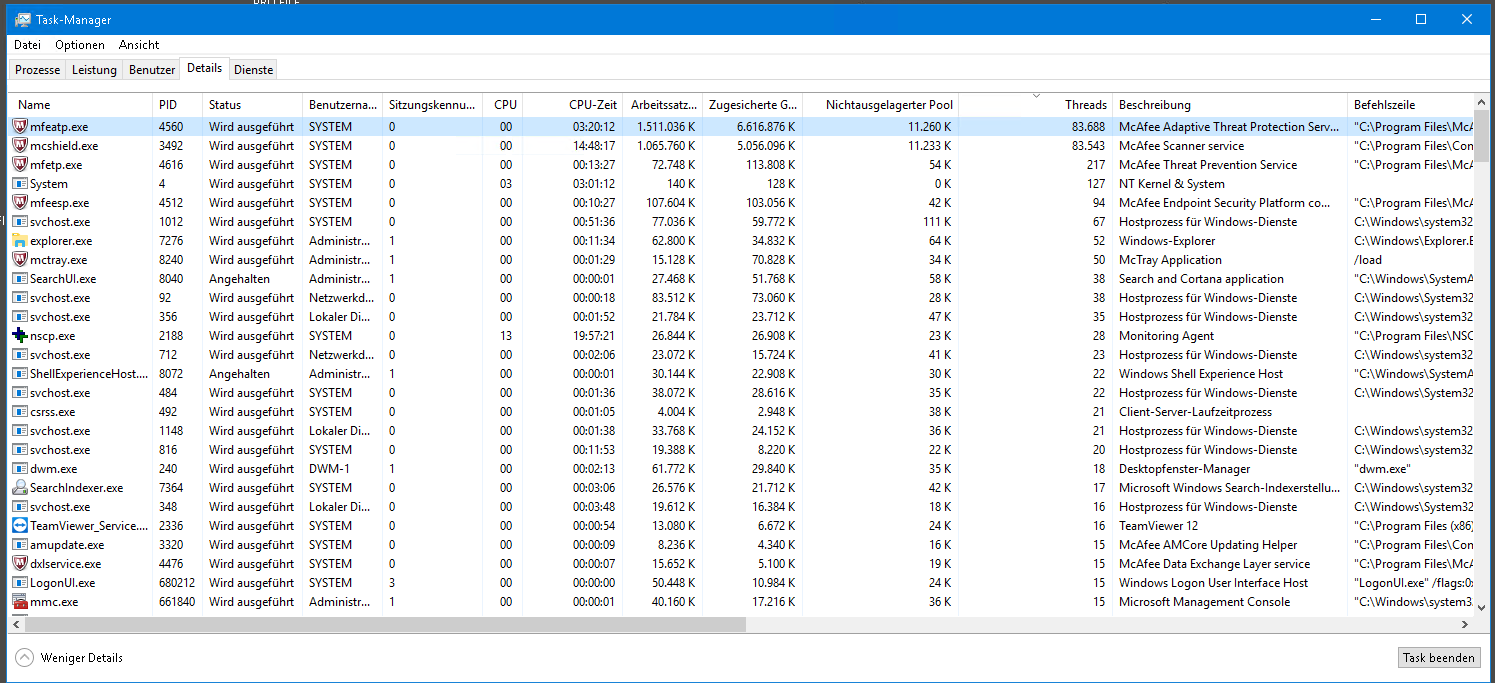
Task: Open the Optionen menu
Action: pos(80,45)
